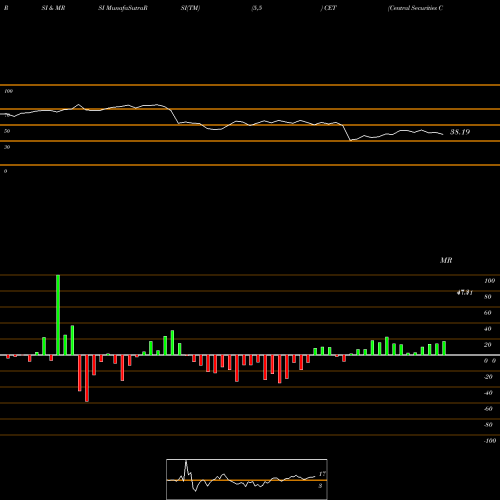
Task: Click the last green bar of MR histogram
Action: tap(444, 348)
